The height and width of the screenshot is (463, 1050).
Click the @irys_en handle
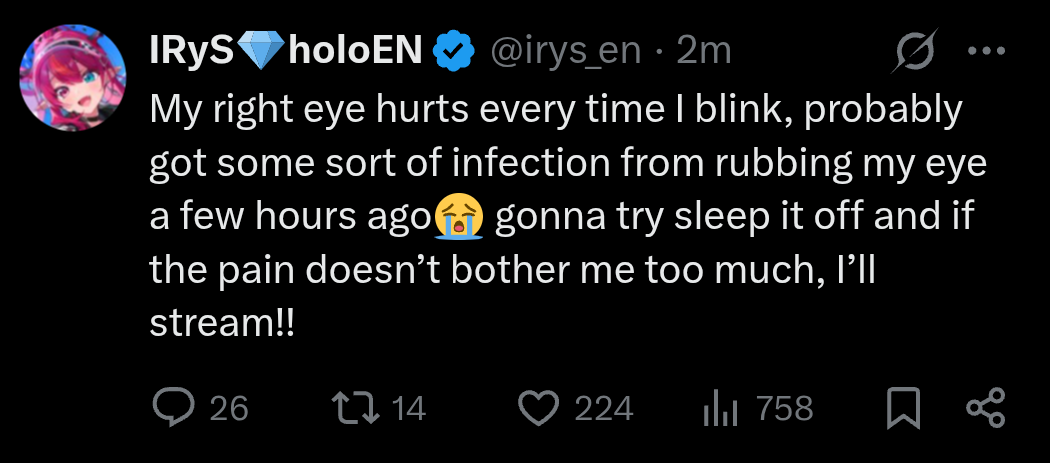click(x=563, y=50)
